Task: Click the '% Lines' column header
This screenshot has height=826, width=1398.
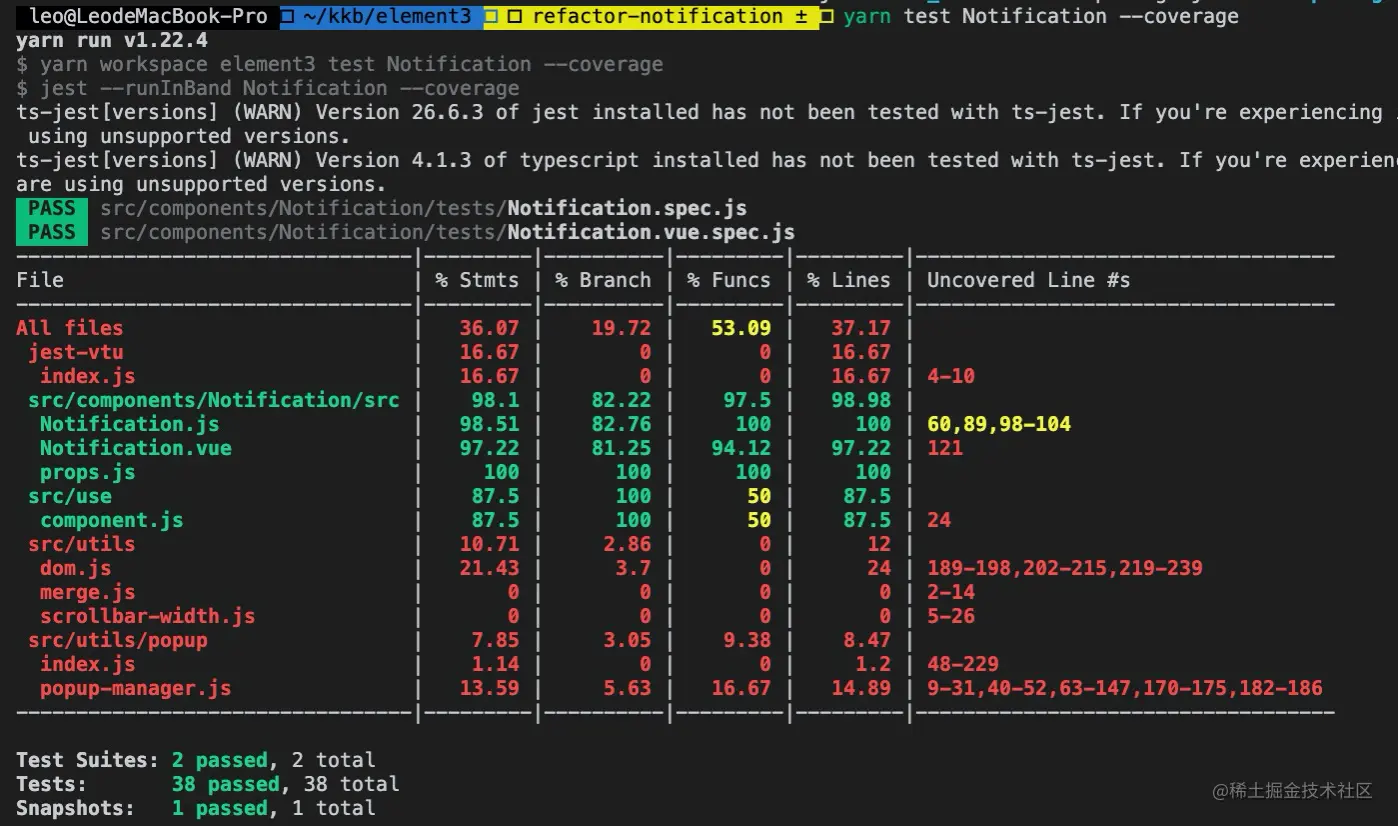Action: coord(849,280)
